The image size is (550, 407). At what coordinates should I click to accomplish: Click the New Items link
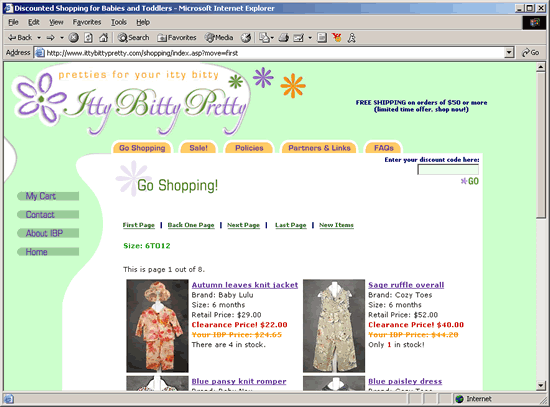[x=336, y=225]
